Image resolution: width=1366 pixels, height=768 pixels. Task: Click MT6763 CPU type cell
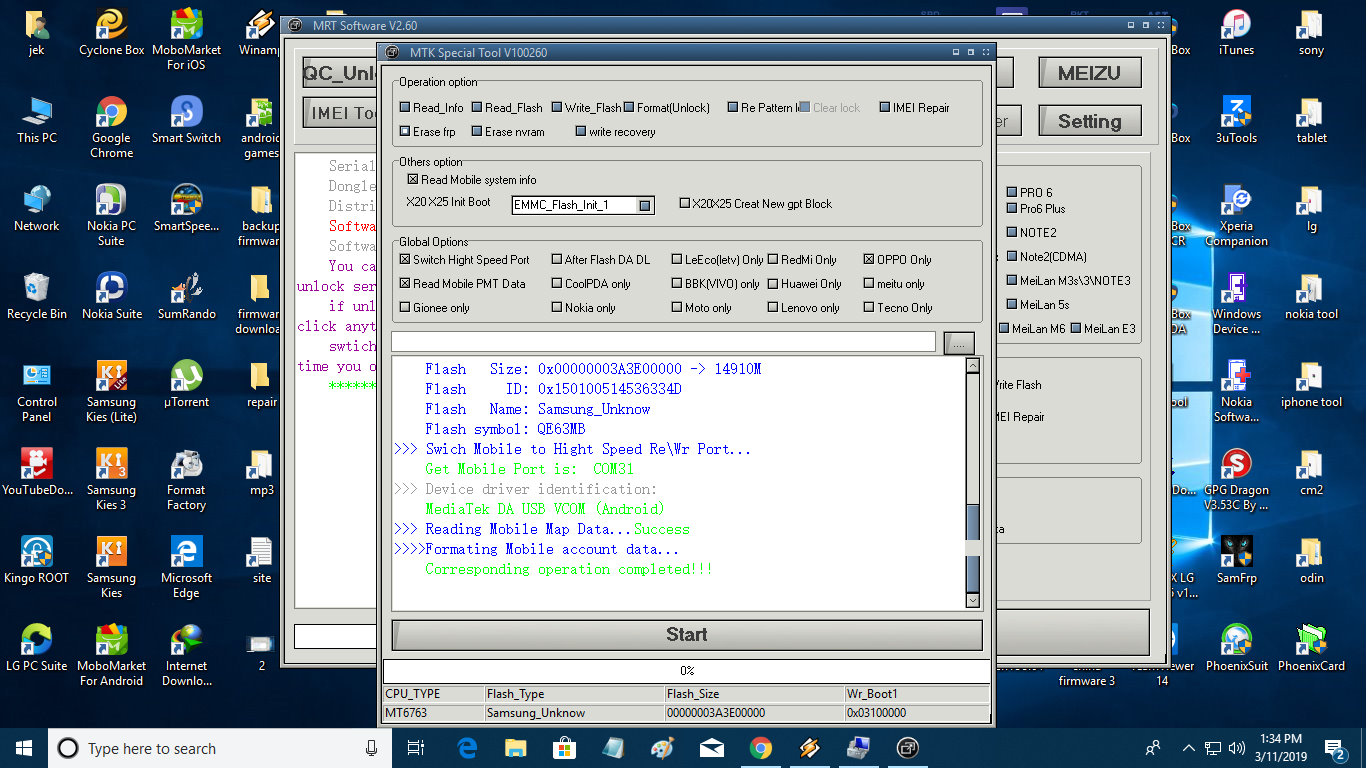(x=434, y=713)
